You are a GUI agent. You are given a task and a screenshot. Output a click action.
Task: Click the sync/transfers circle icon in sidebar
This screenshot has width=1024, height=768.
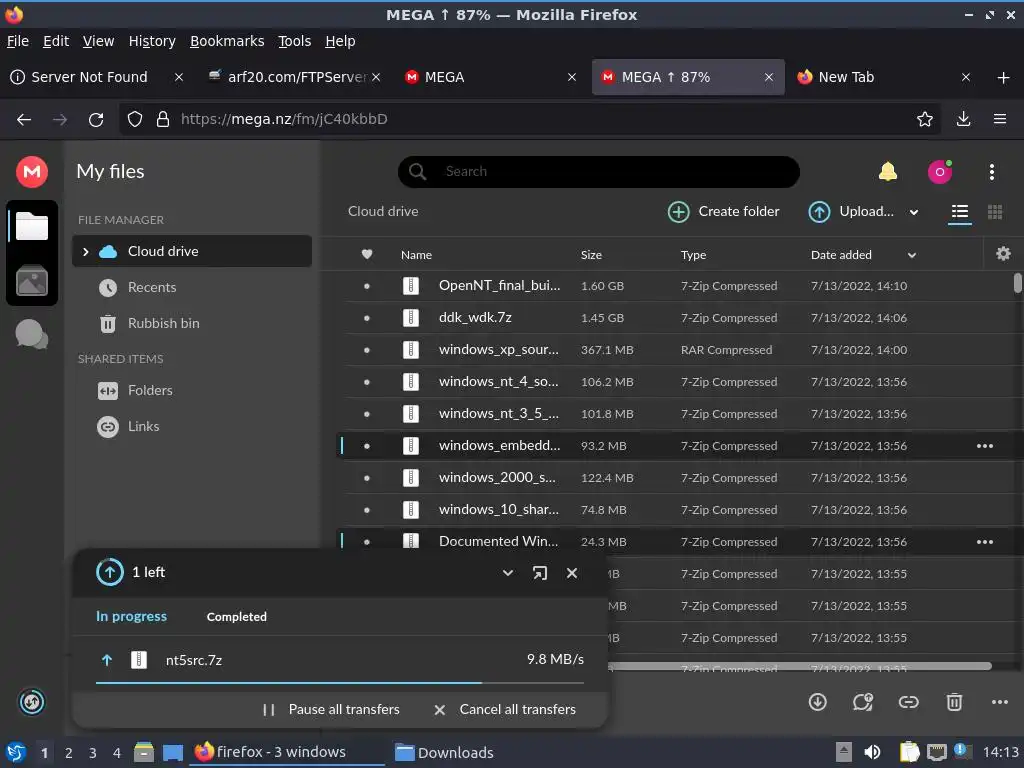pyautogui.click(x=31, y=702)
